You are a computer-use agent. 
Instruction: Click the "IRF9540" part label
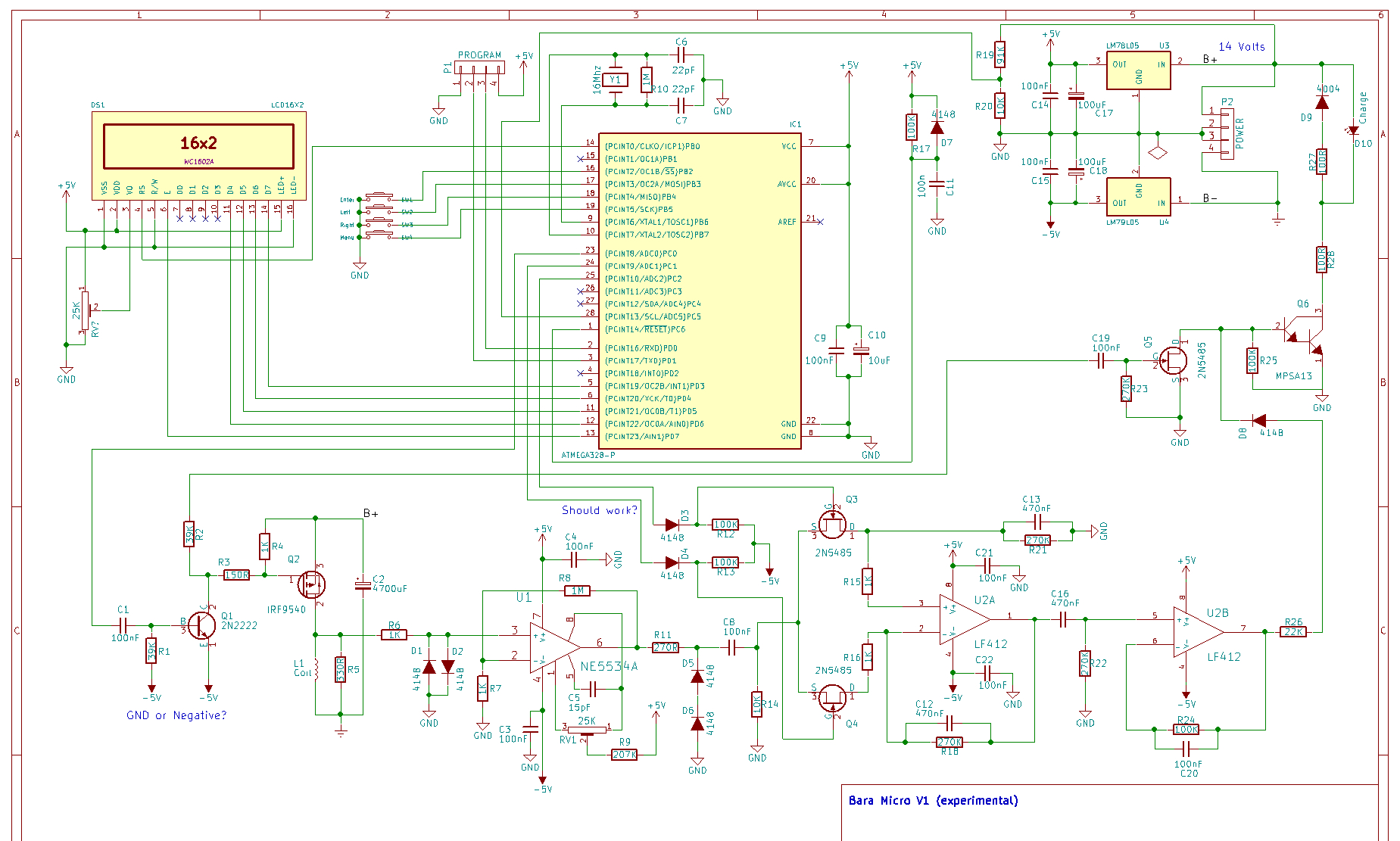[286, 609]
